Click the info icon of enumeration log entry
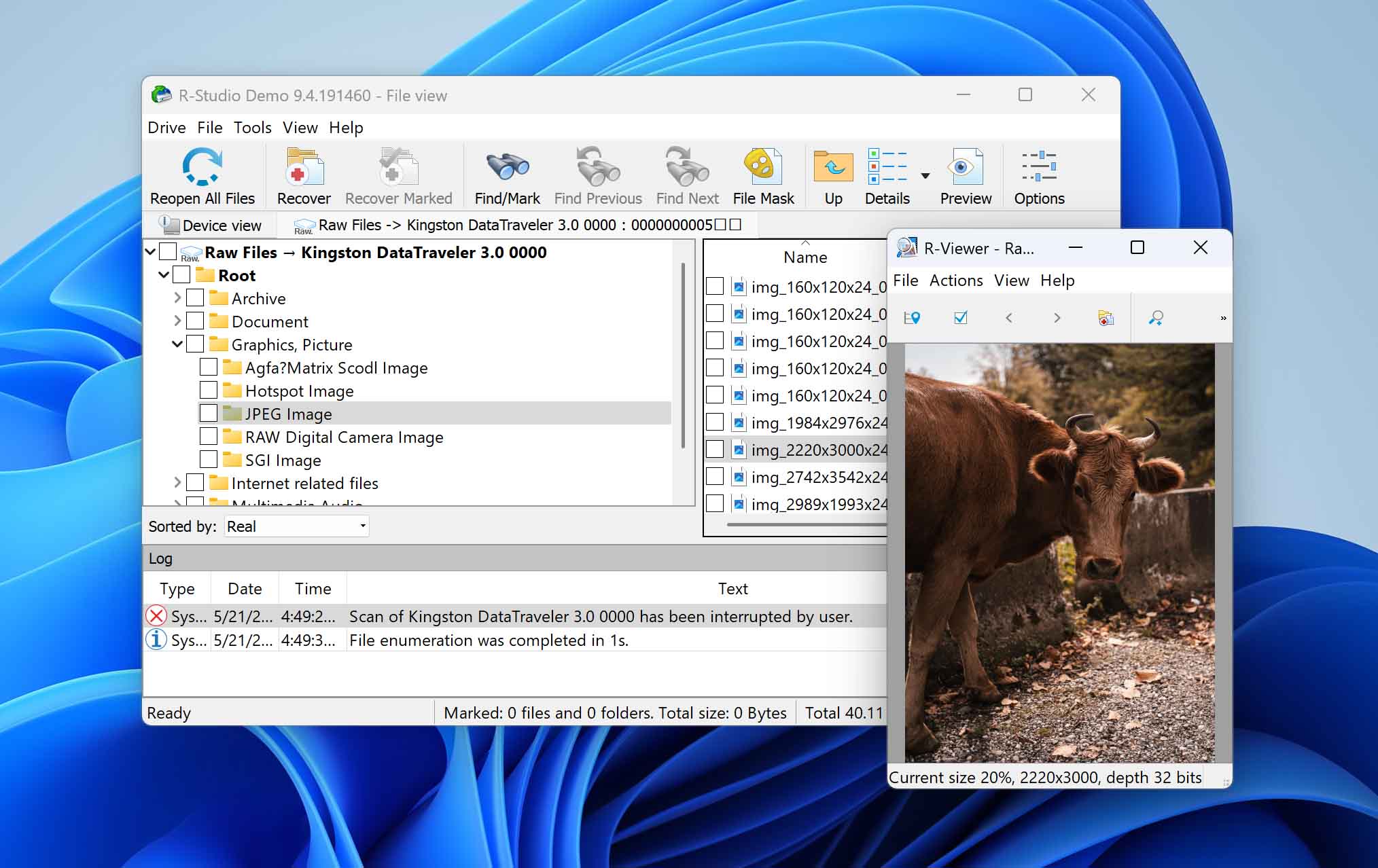Viewport: 1378px width, 868px height. 156,640
